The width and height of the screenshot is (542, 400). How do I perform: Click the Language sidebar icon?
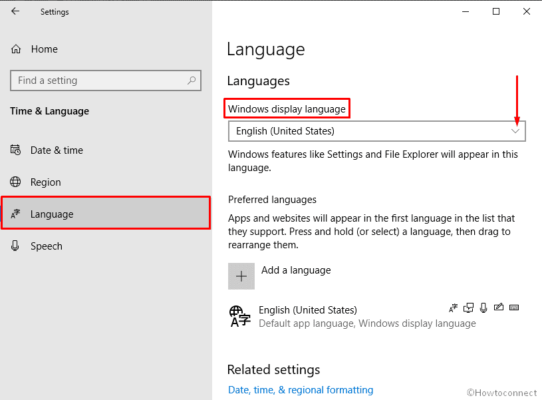coord(16,214)
